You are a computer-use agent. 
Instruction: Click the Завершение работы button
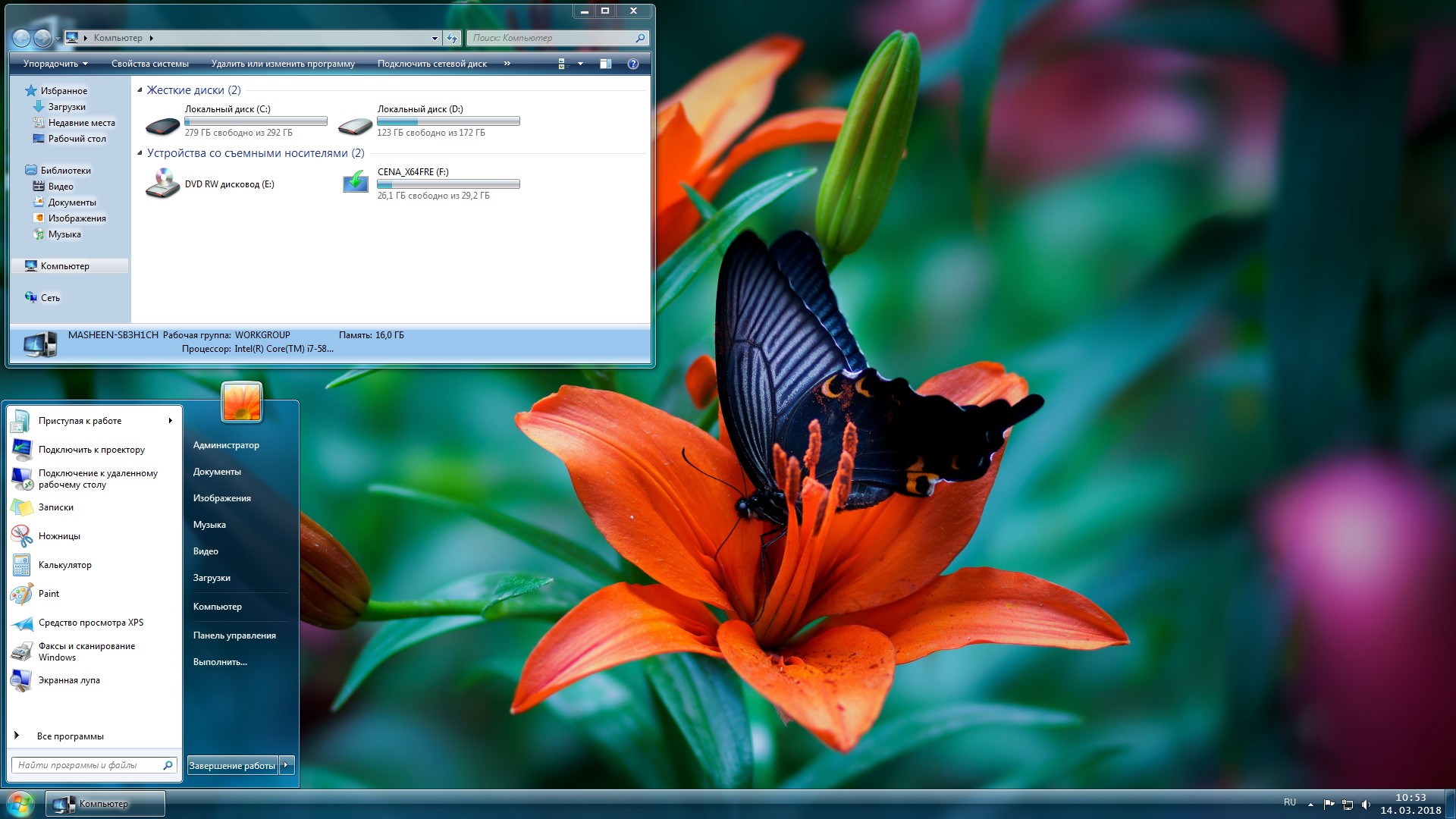coord(232,765)
